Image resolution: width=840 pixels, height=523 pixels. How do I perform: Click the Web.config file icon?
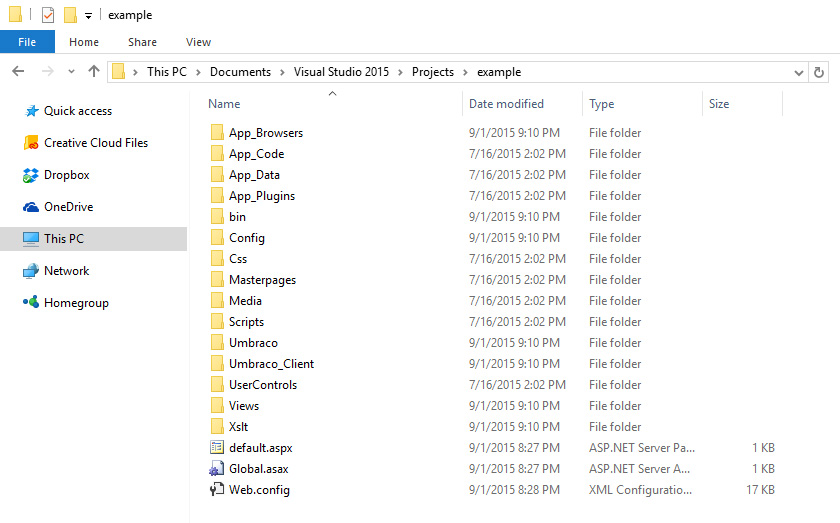point(217,490)
